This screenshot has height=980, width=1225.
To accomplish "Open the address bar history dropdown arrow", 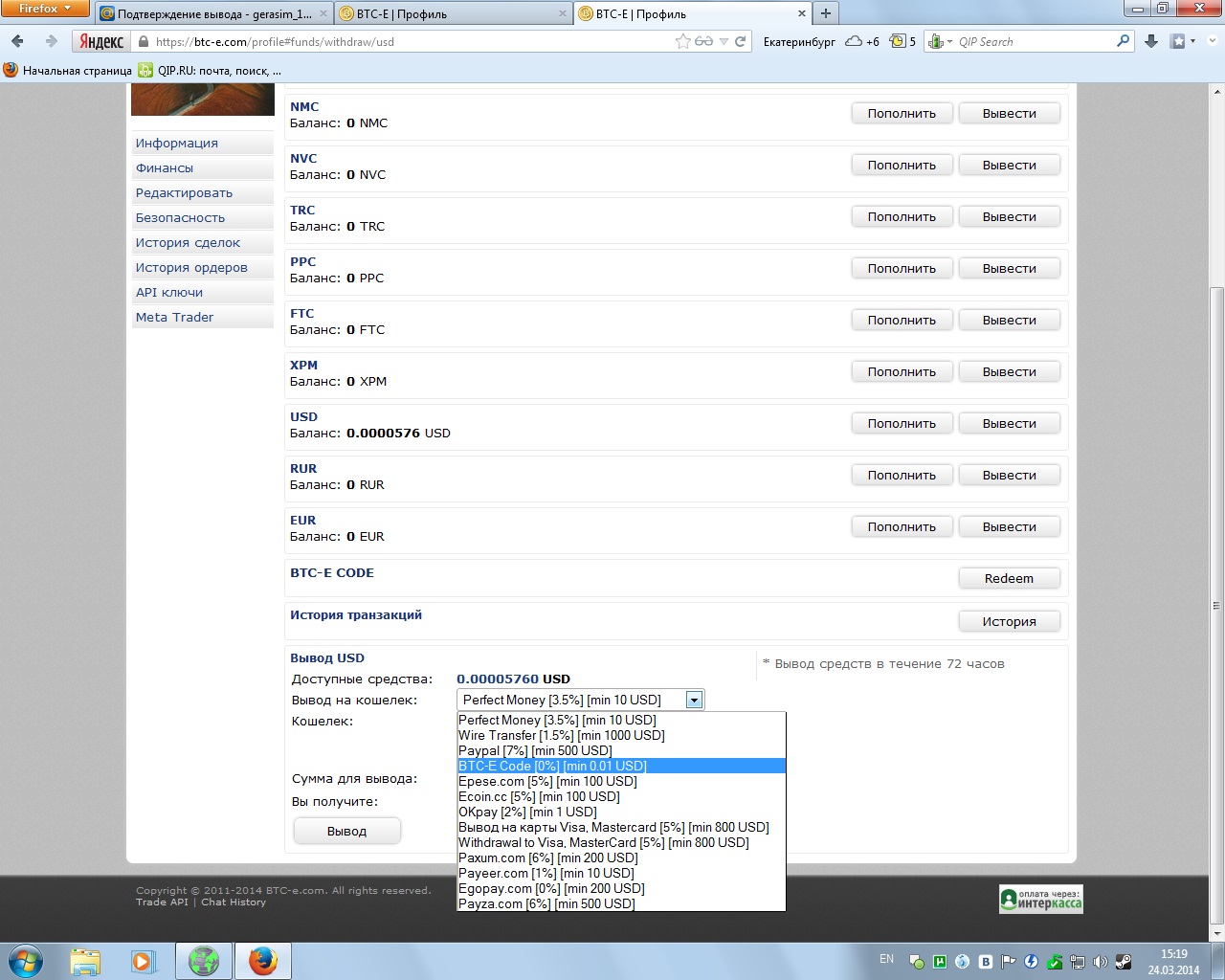I will click(724, 41).
